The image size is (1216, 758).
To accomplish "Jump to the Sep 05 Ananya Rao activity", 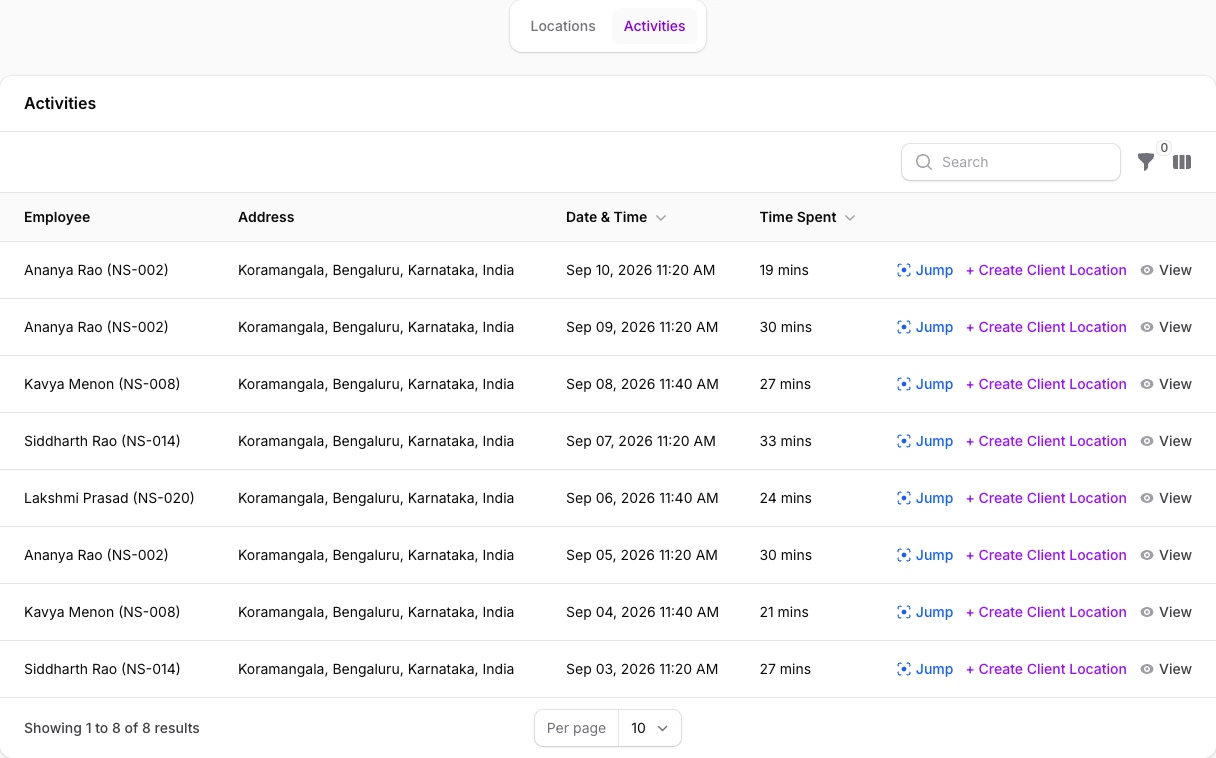I will point(925,555).
